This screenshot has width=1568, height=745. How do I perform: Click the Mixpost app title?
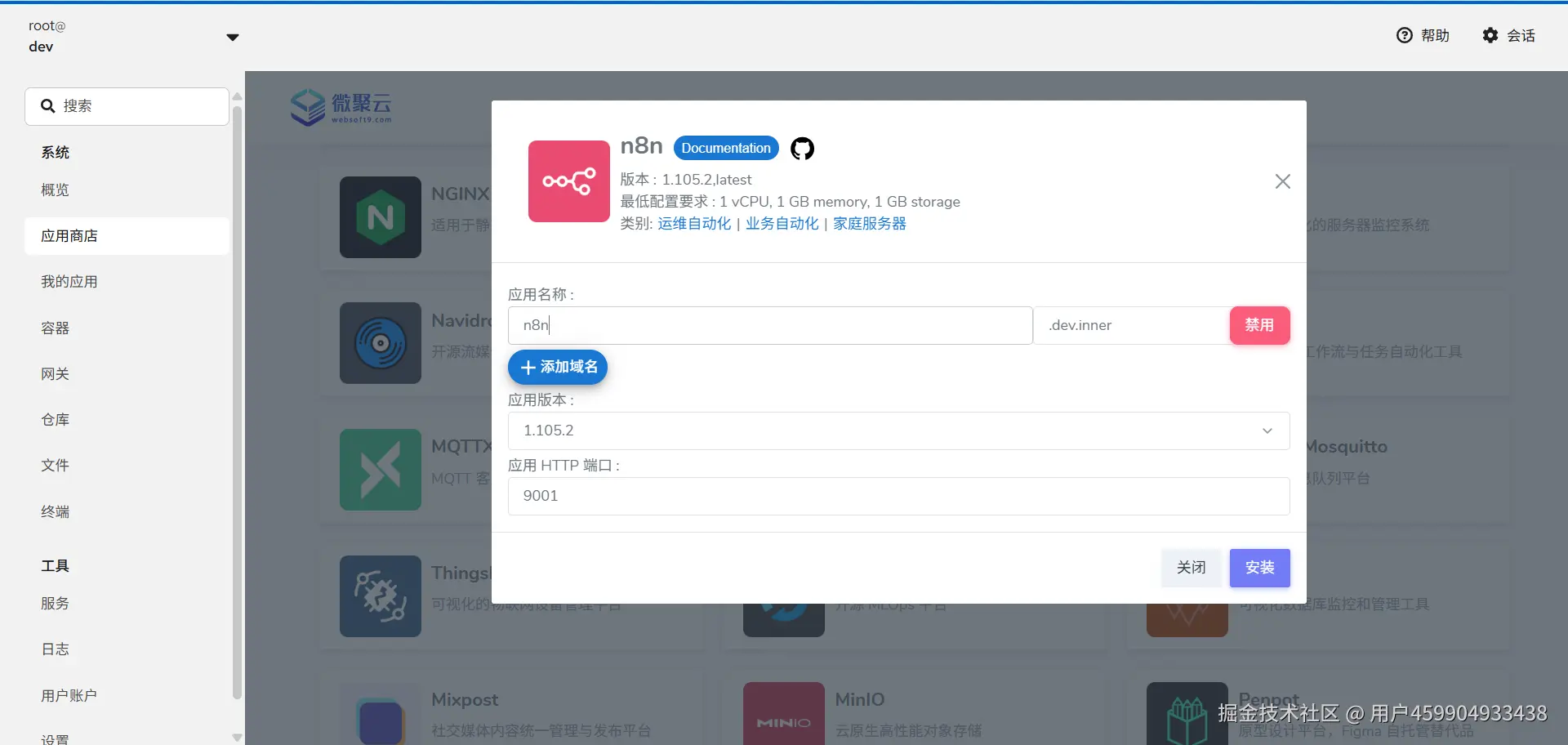point(465,700)
